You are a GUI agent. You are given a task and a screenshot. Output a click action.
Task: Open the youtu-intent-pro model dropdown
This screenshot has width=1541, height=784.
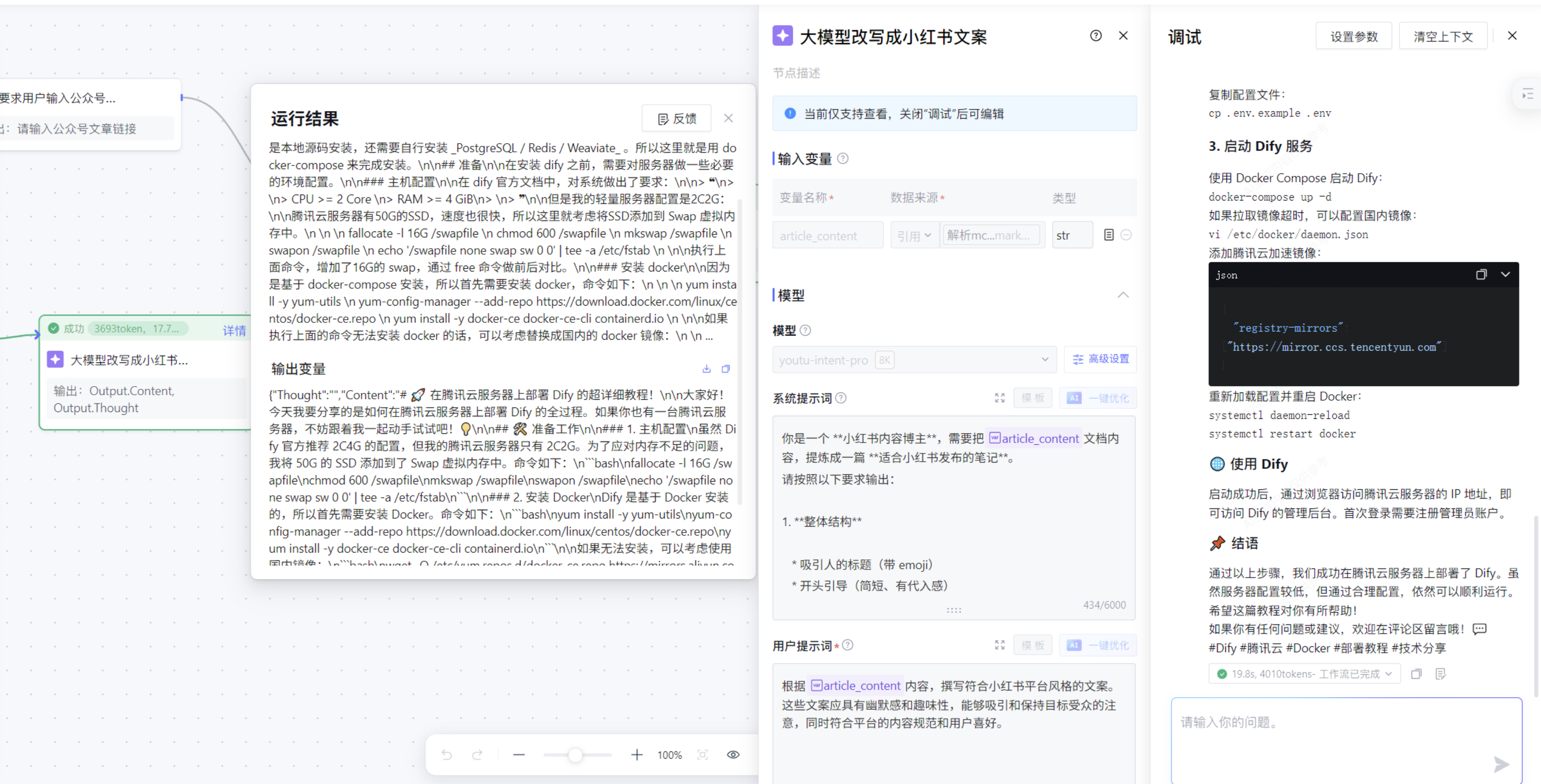tap(914, 359)
